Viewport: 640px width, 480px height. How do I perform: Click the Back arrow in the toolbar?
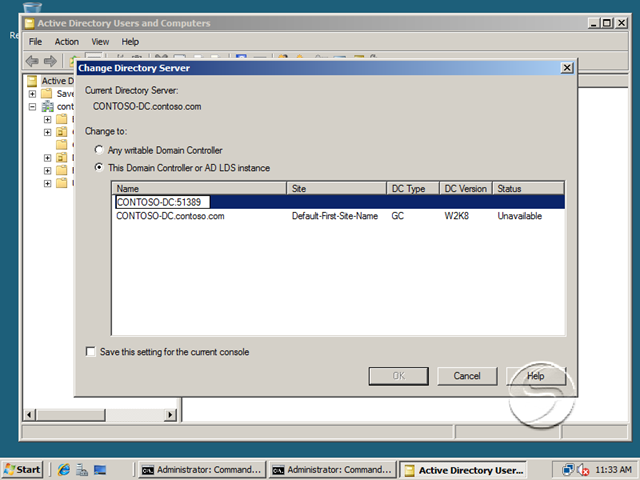click(x=32, y=61)
